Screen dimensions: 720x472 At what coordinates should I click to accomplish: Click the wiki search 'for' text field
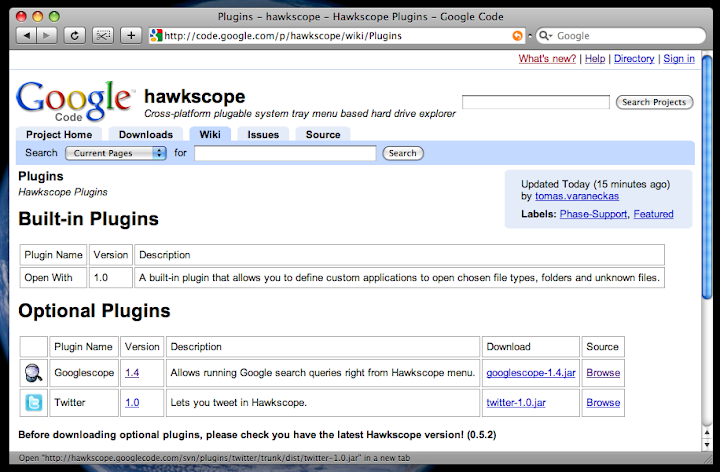point(285,153)
